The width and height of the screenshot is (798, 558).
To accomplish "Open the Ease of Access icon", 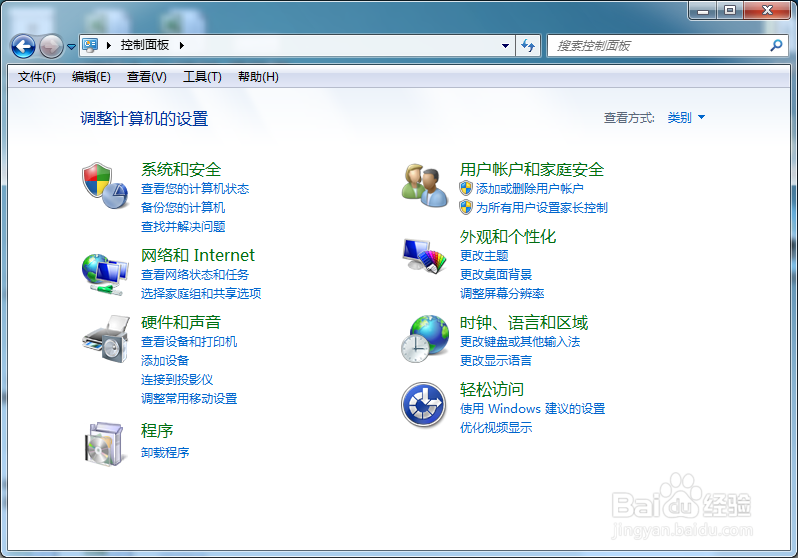I will coord(423,405).
